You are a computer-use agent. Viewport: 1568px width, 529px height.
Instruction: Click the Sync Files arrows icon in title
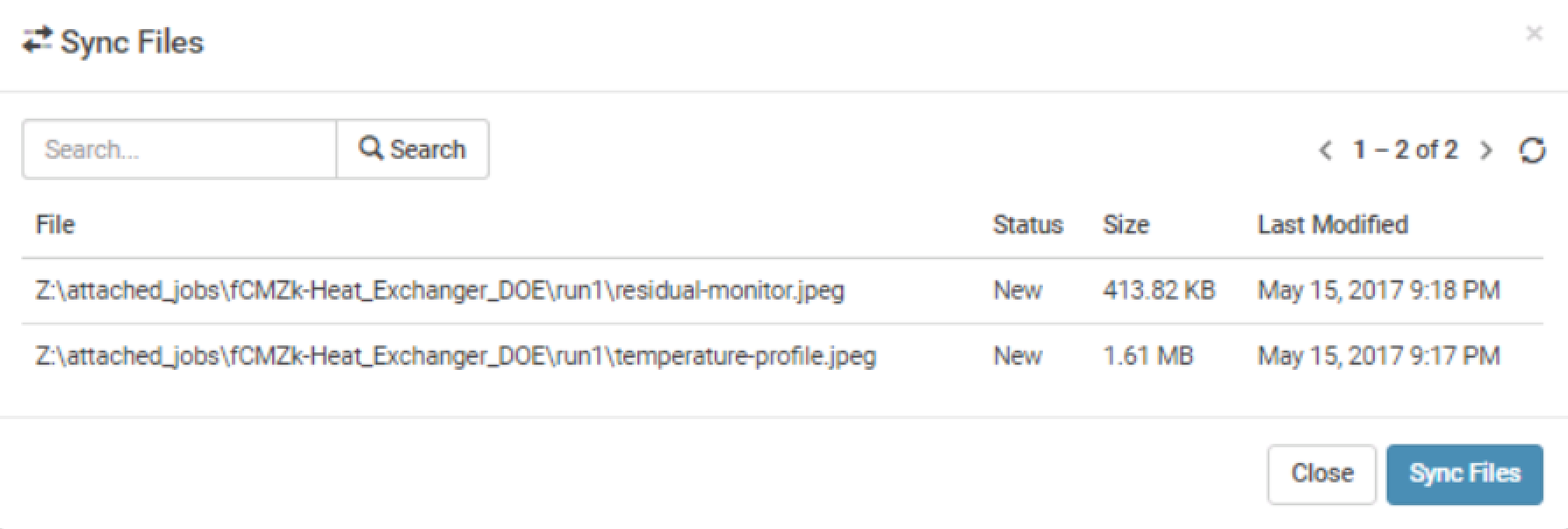37,40
